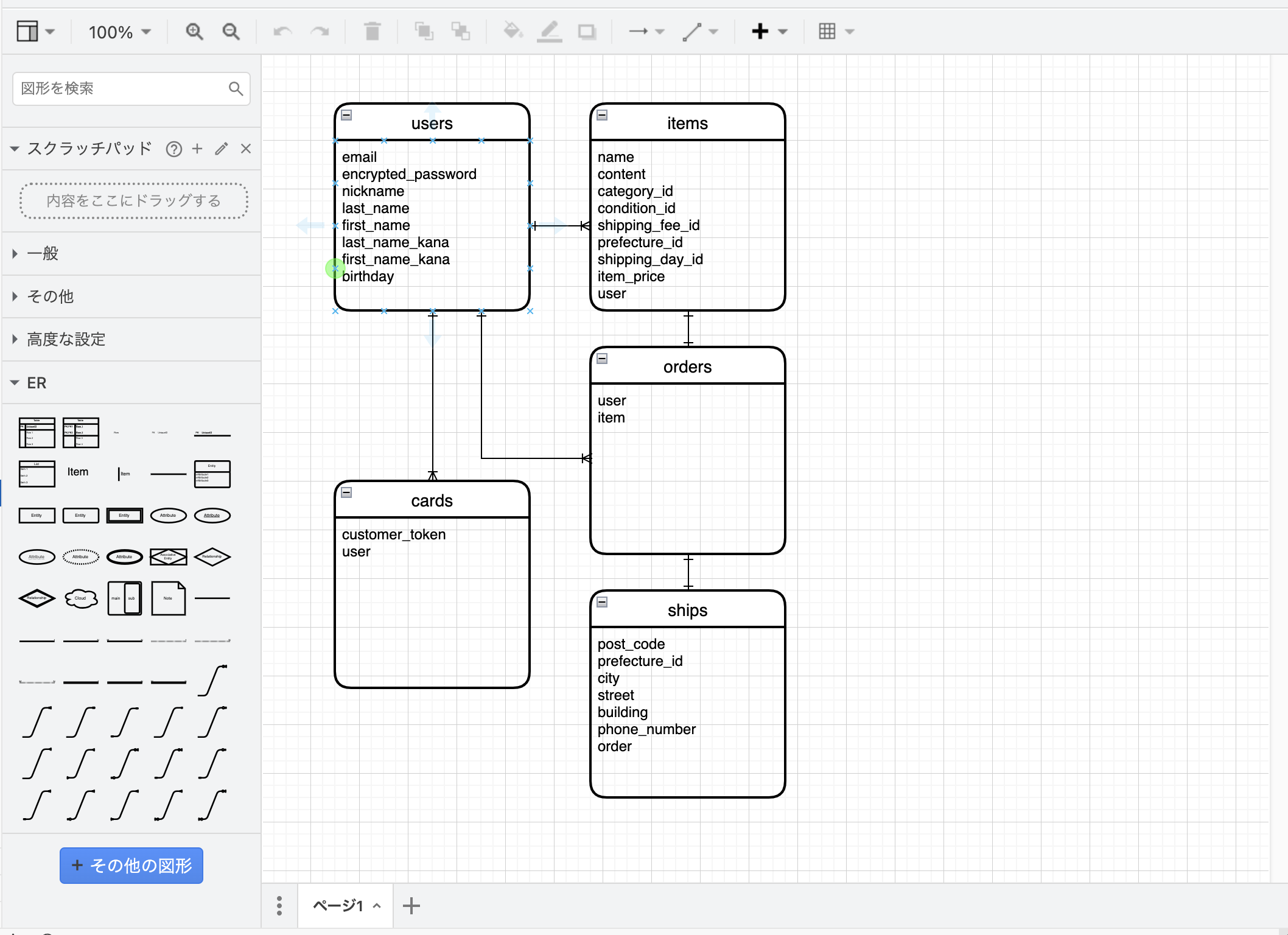Image resolution: width=1288 pixels, height=935 pixels.
Task: Click the delete trash icon
Action: 372,32
